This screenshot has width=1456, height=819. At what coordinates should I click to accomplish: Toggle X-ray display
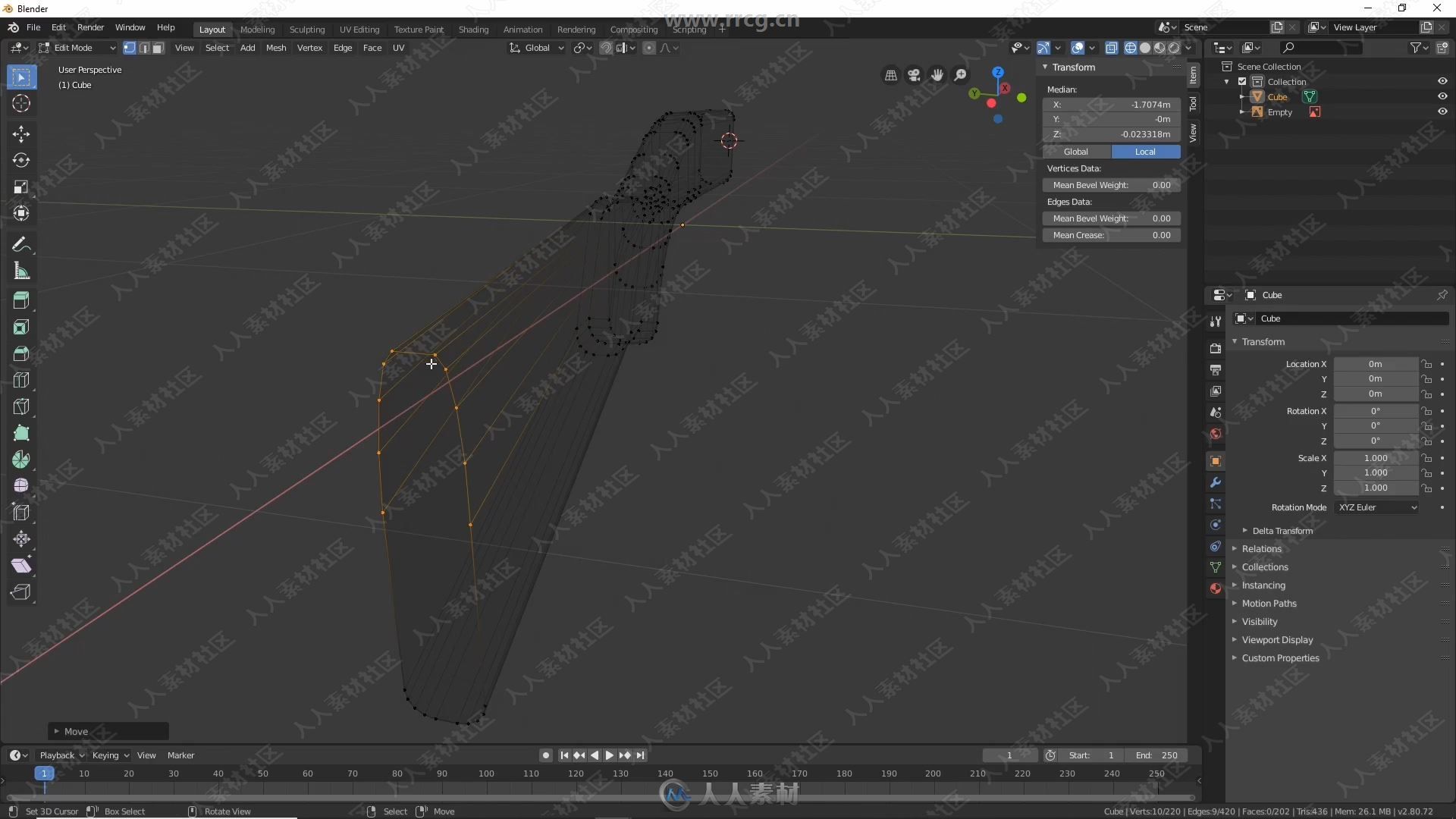[x=1112, y=48]
